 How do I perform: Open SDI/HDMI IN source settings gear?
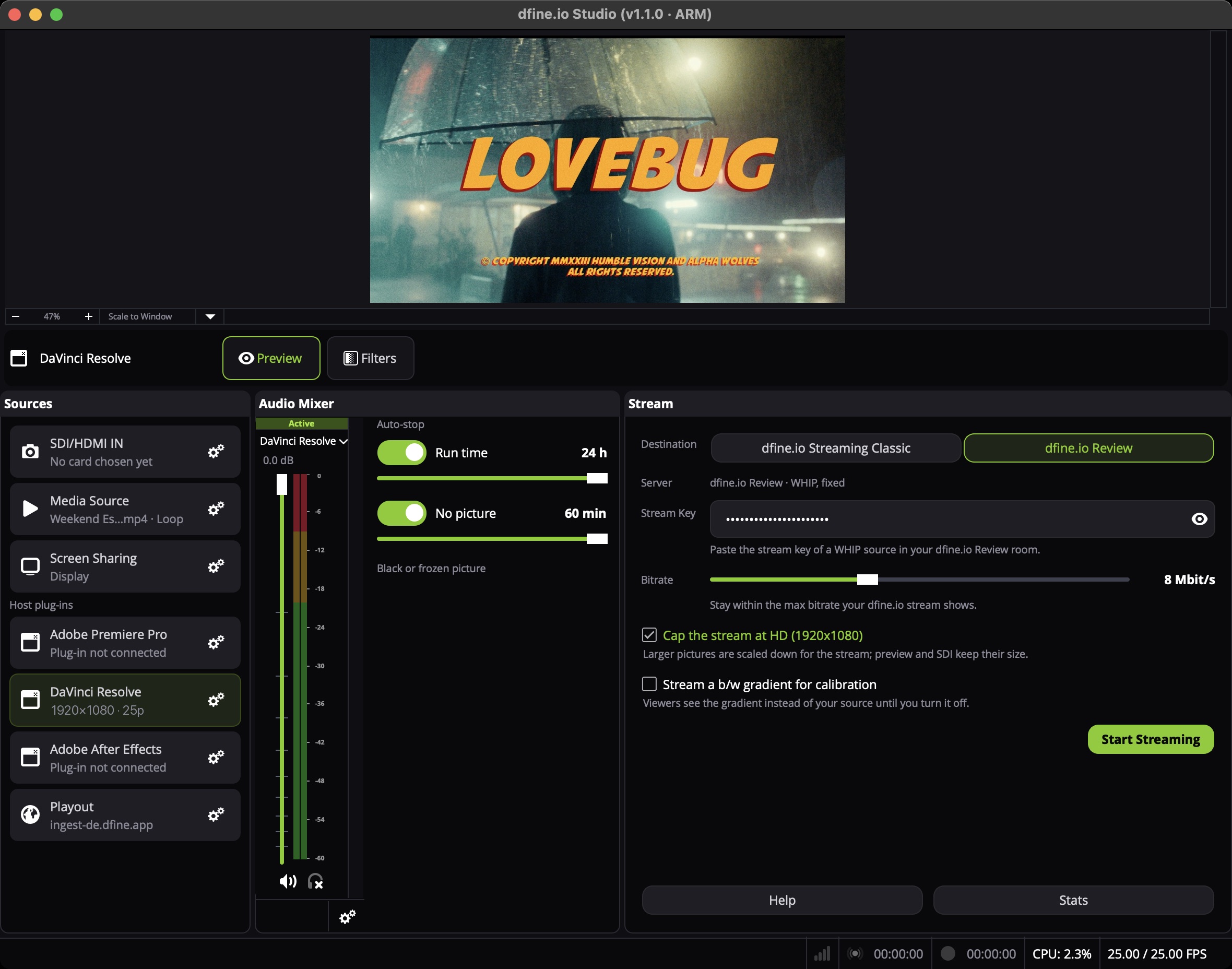pyautogui.click(x=216, y=452)
